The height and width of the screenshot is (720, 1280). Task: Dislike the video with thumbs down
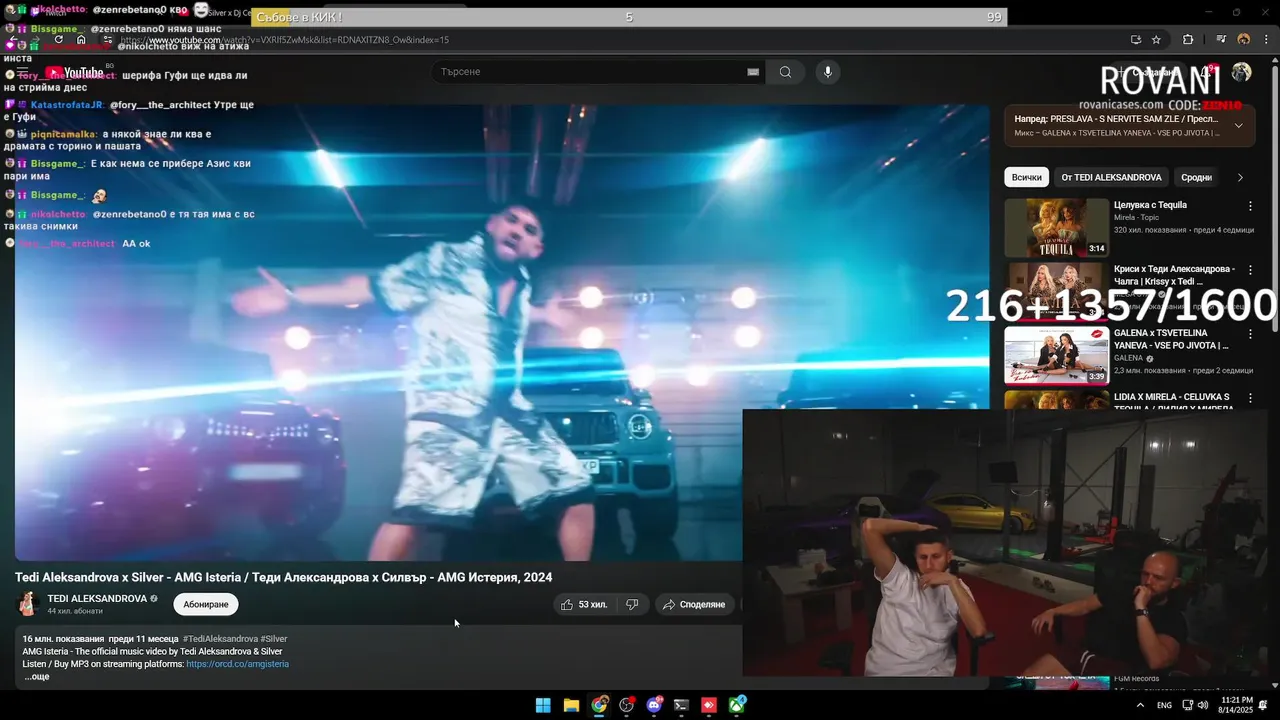click(x=632, y=604)
